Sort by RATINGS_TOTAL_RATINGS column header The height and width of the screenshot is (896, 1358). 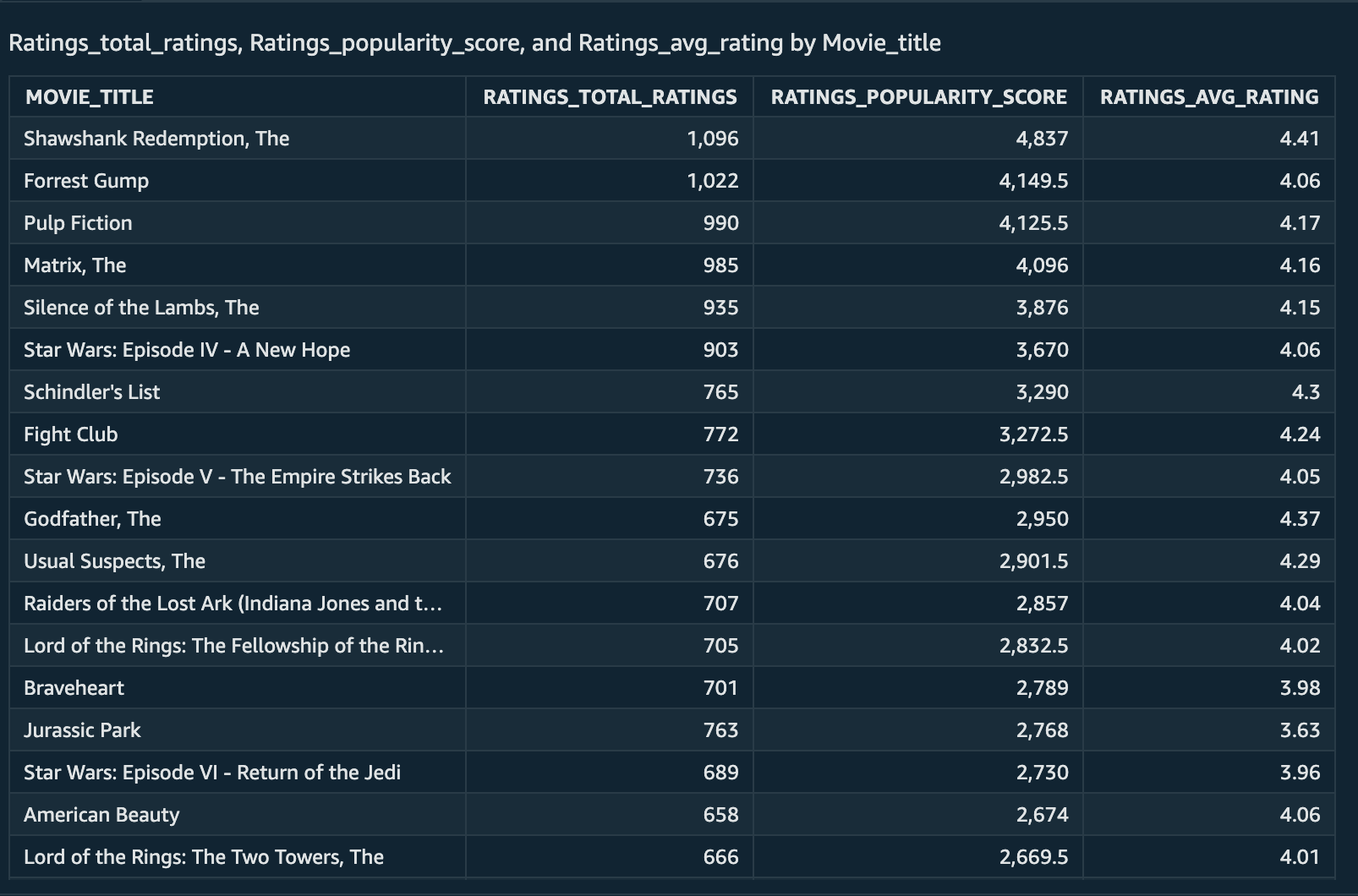[x=610, y=97]
